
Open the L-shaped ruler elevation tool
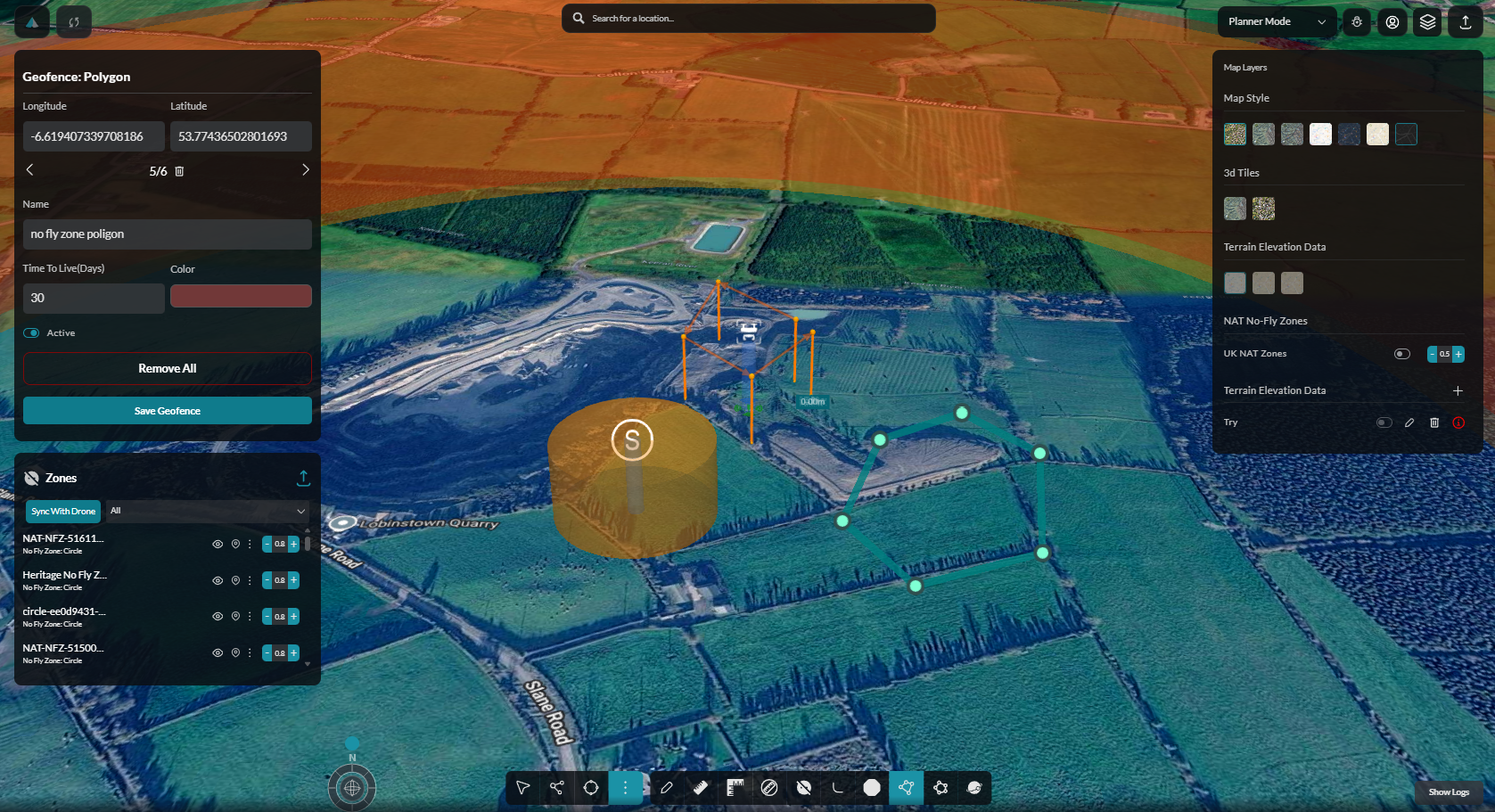735,788
